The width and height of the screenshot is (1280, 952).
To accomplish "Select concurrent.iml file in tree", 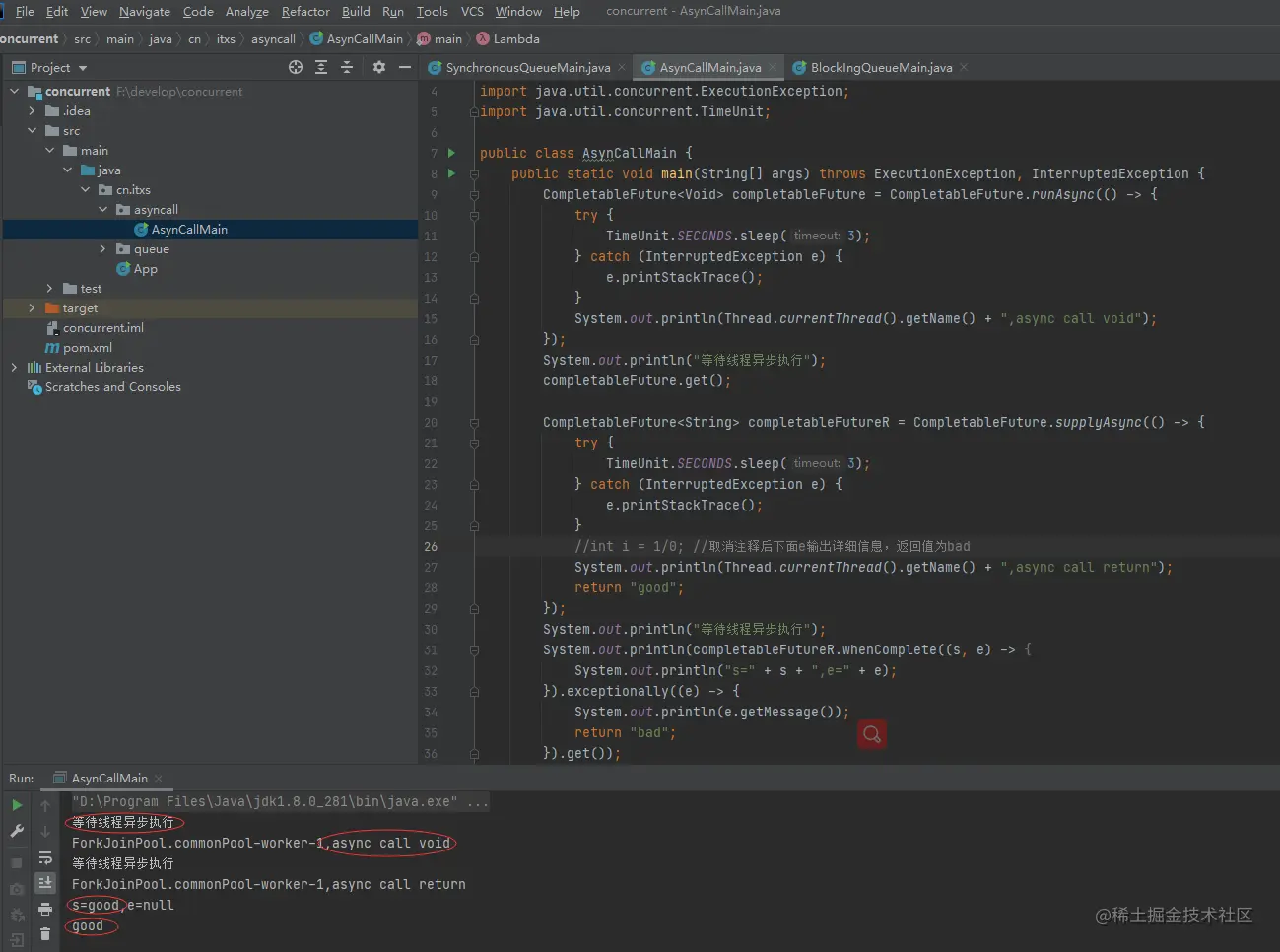I will point(102,327).
